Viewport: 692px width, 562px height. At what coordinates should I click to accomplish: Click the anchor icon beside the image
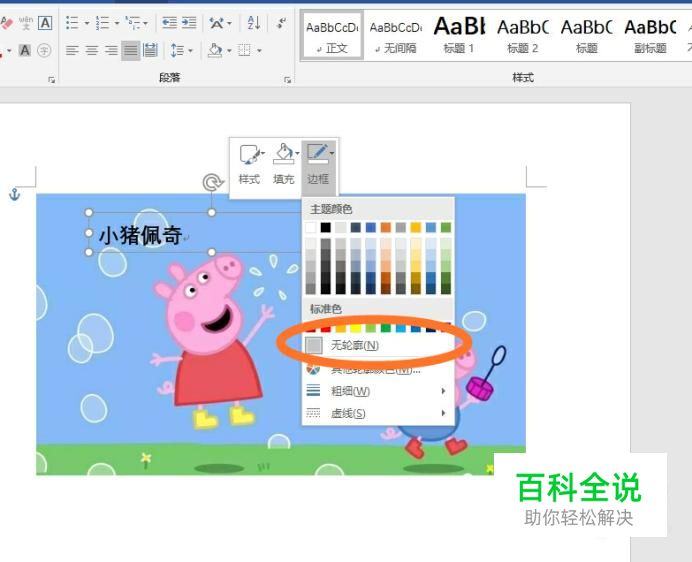click(x=15, y=194)
